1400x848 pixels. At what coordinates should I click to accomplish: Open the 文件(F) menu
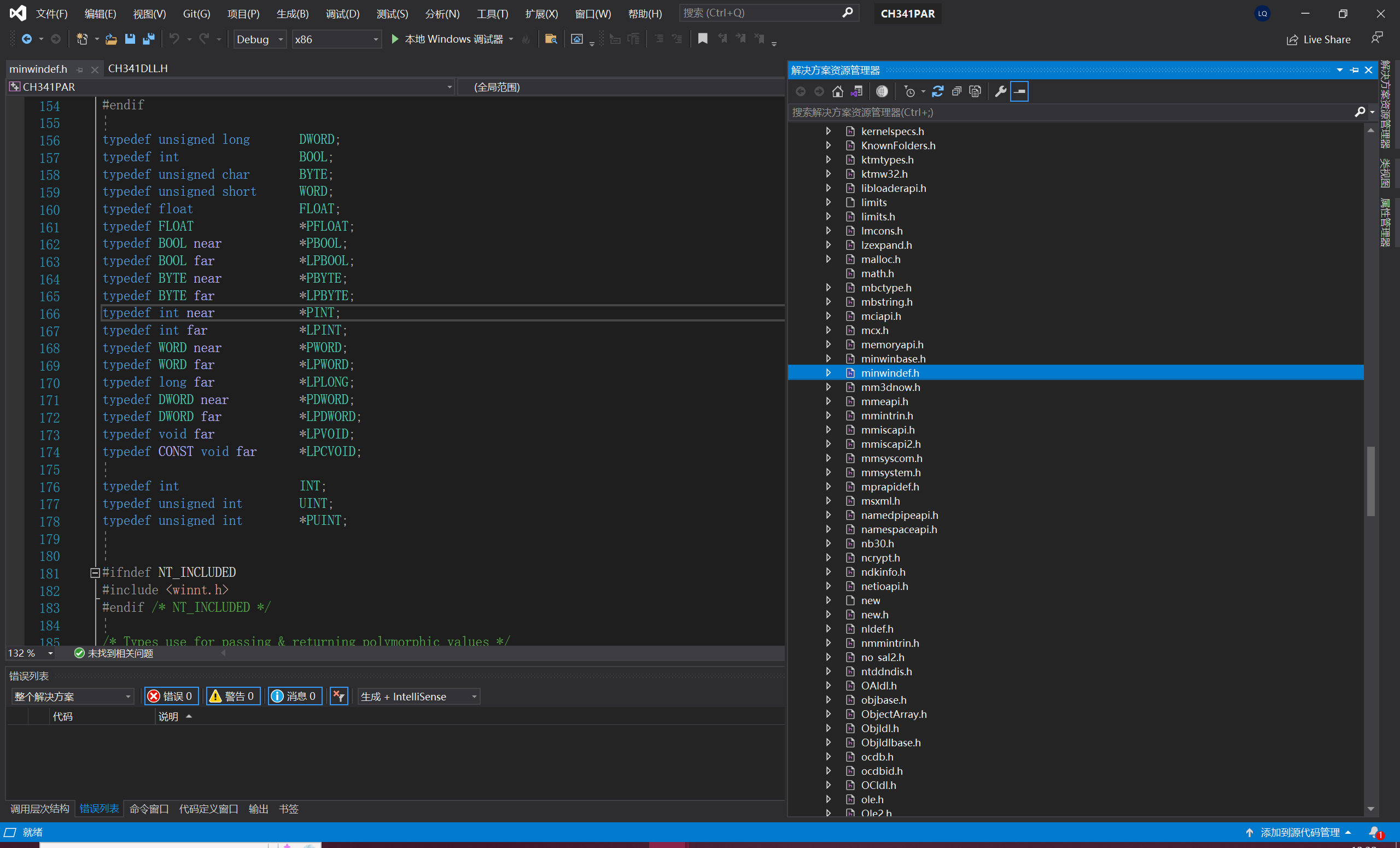(52, 14)
